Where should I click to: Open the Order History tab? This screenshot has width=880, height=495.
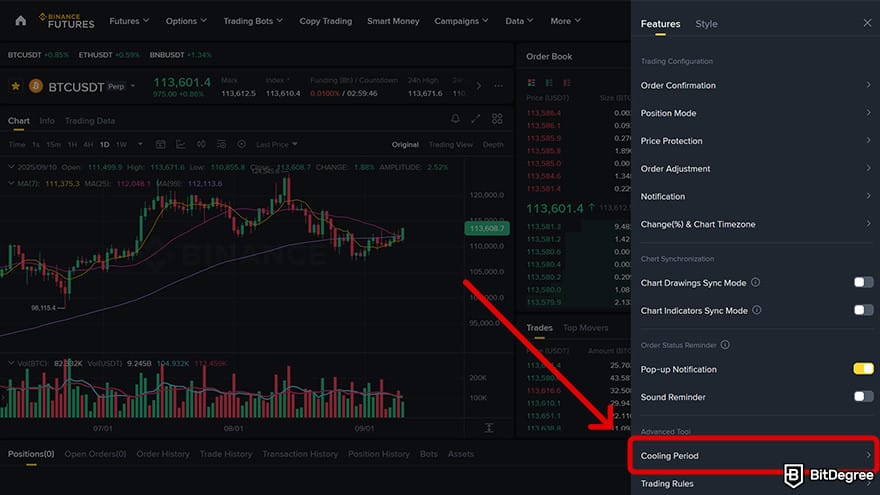click(163, 454)
